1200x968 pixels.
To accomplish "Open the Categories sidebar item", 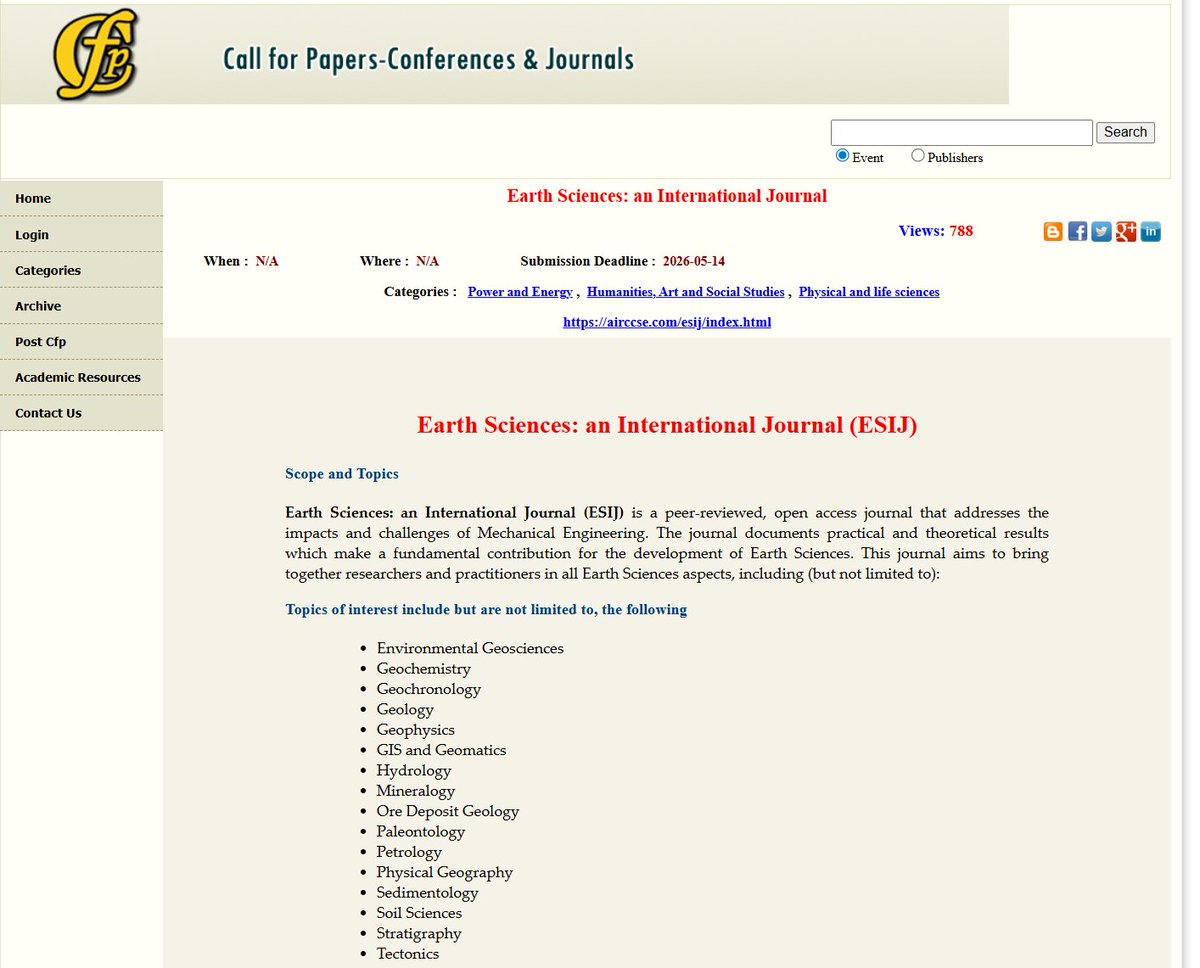I will tap(81, 270).
